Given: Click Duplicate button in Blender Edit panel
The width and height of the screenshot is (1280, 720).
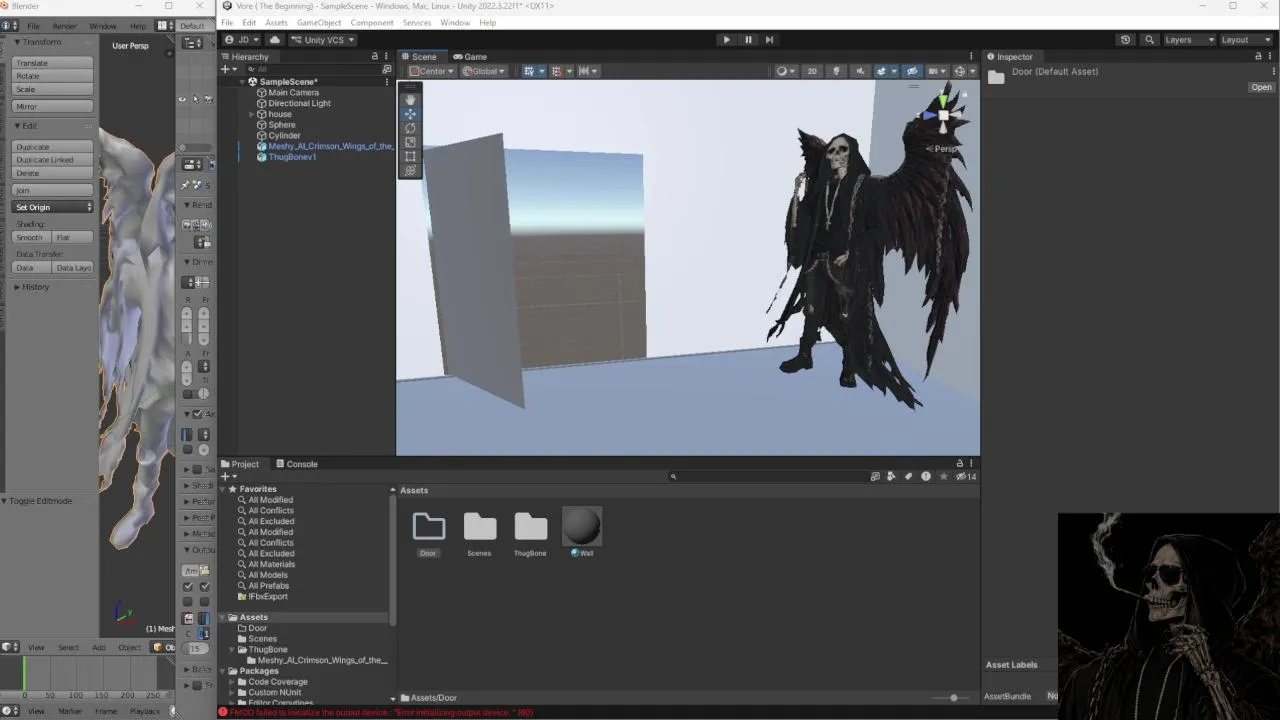Looking at the screenshot, I should click(53, 147).
